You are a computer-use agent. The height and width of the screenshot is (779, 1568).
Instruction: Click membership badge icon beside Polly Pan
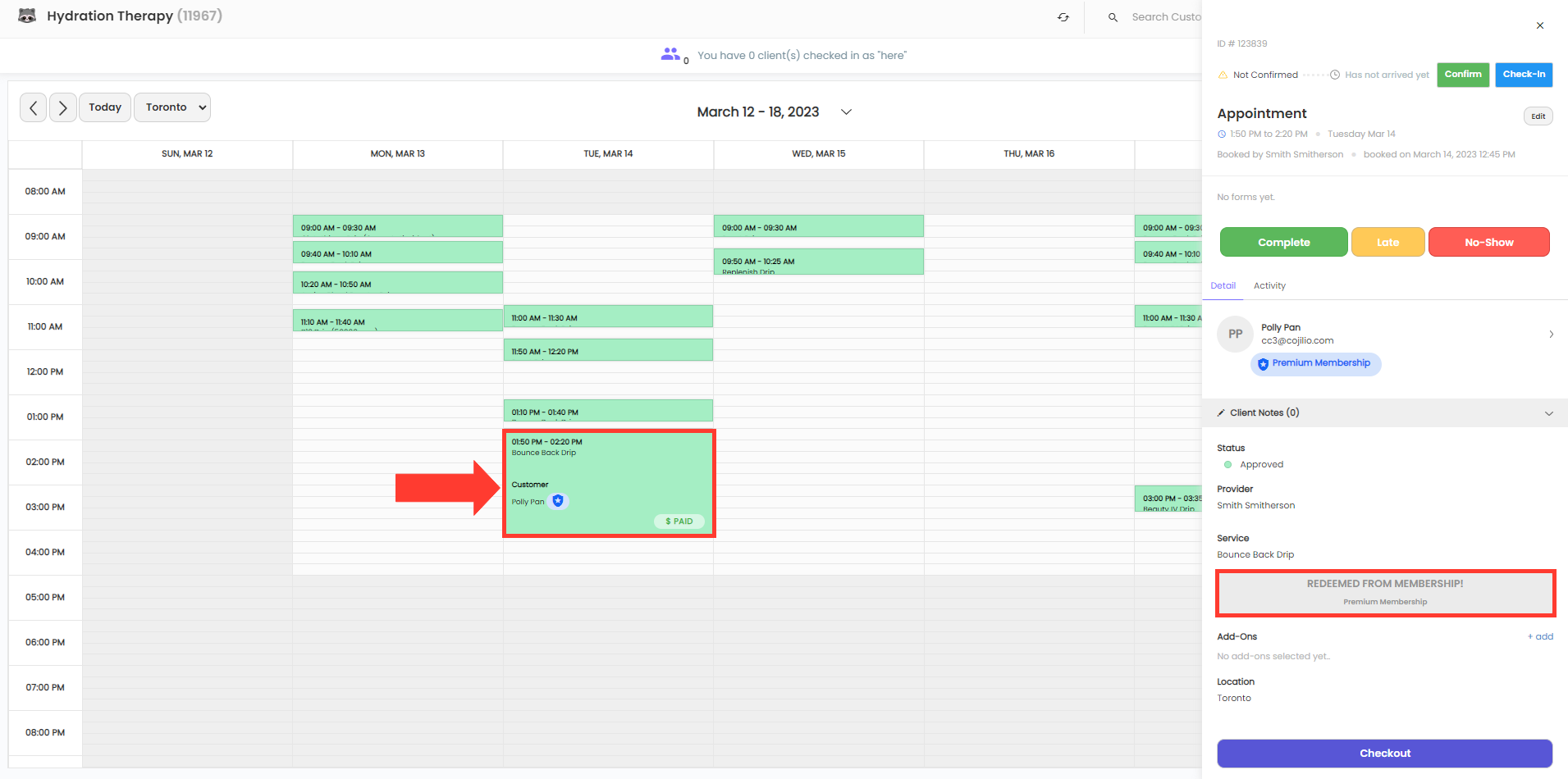coord(558,501)
